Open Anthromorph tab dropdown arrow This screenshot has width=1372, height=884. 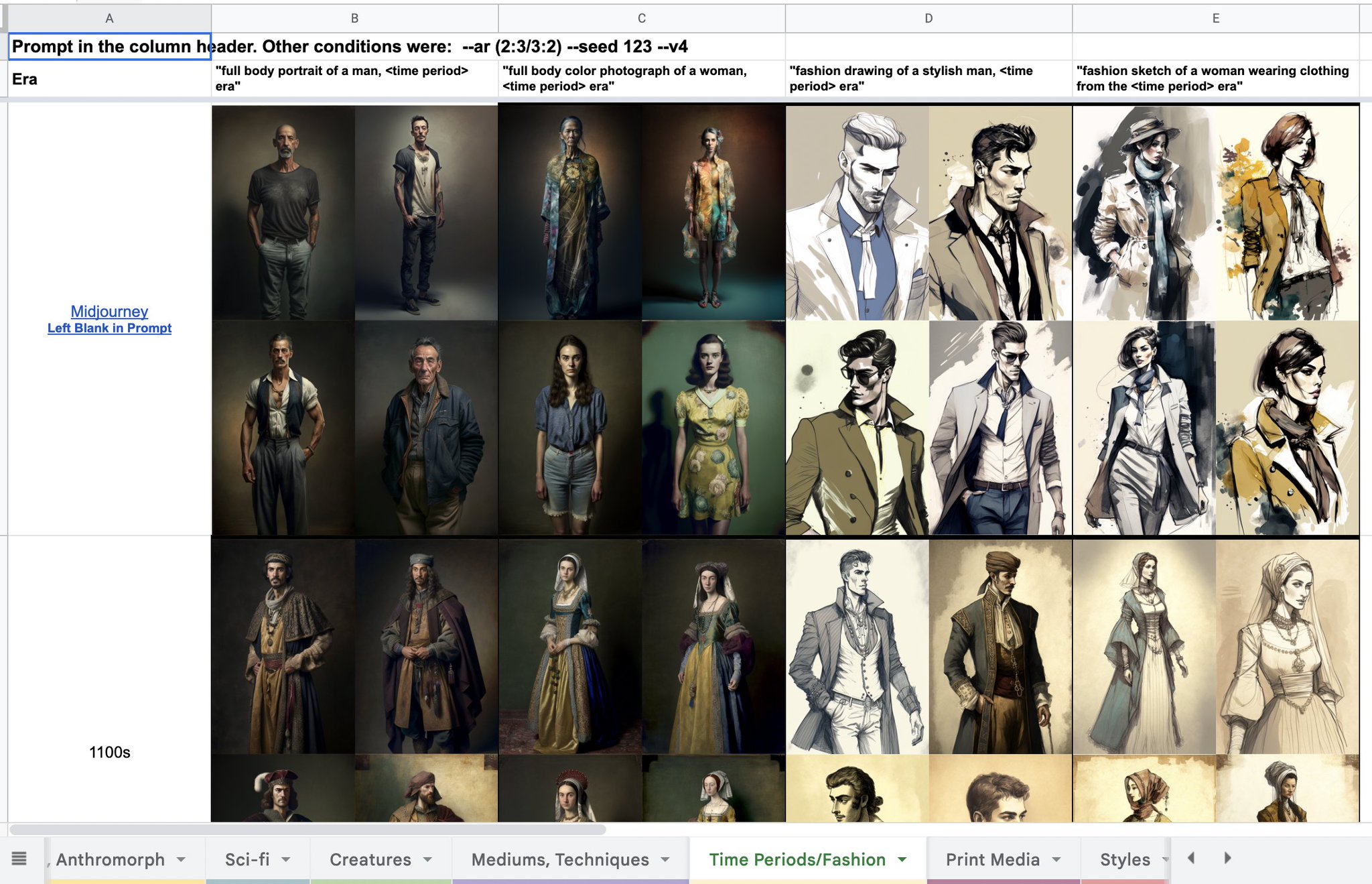[x=181, y=859]
